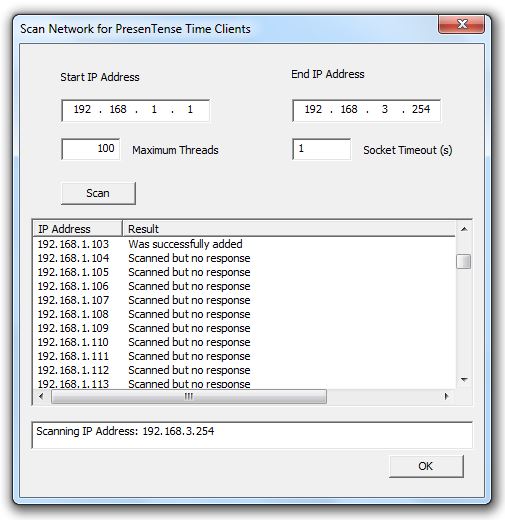
Task: Sort by the Result column header
Action: [x=289, y=229]
